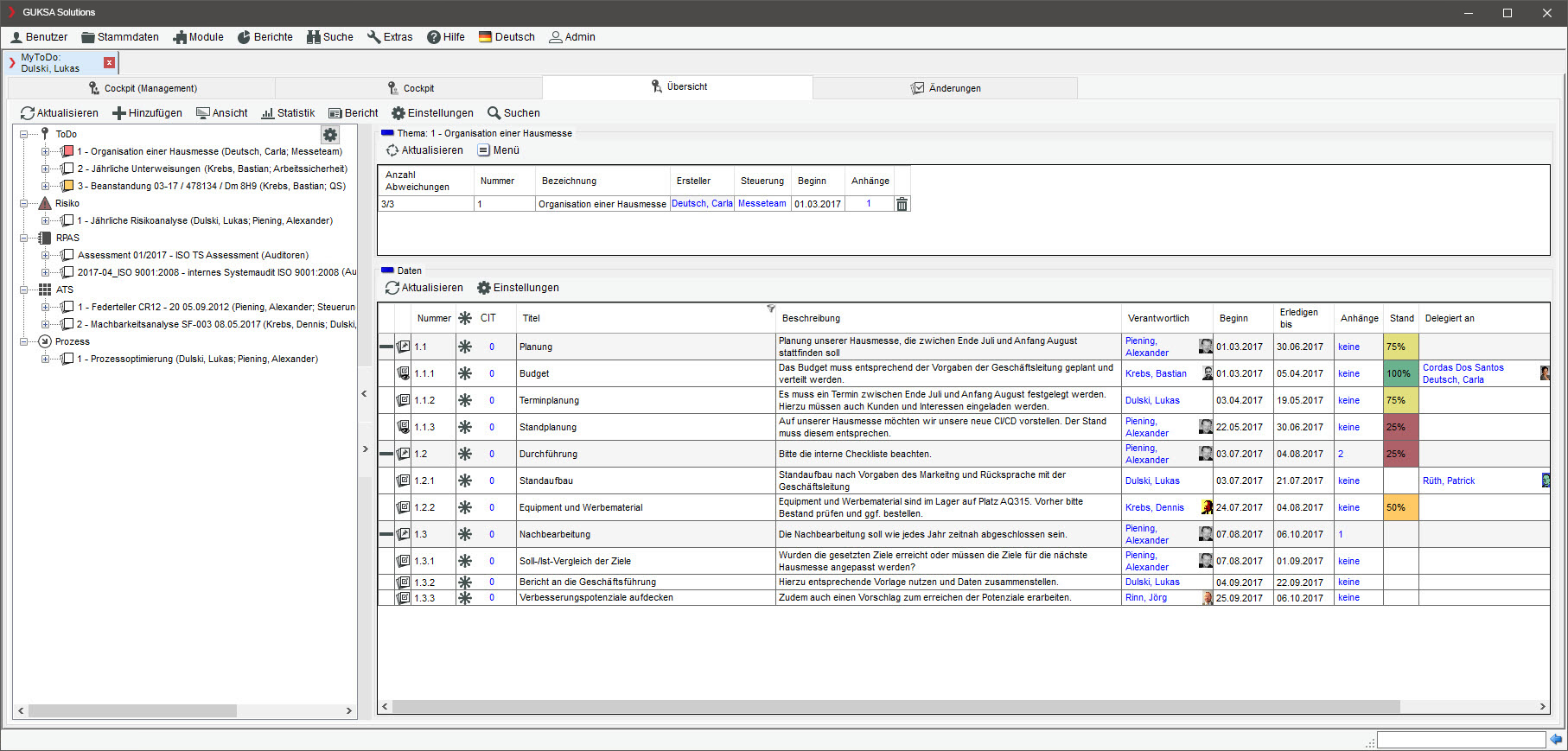Expand the Jährliche Unterweisungen tree node
The height and width of the screenshot is (751, 1568).
point(45,169)
